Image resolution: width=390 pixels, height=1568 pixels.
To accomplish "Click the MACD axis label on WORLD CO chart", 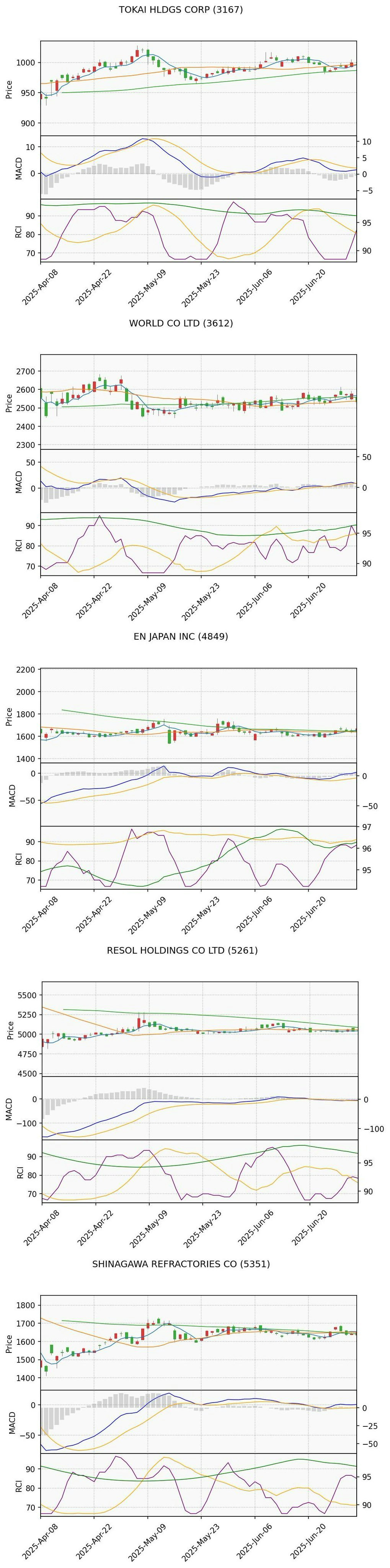I will (19, 482).
